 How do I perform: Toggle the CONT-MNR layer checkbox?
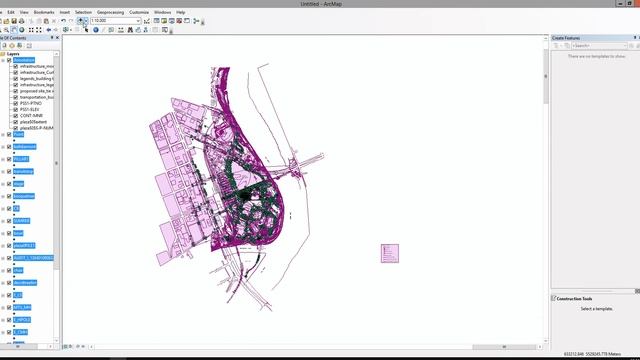tap(16, 116)
